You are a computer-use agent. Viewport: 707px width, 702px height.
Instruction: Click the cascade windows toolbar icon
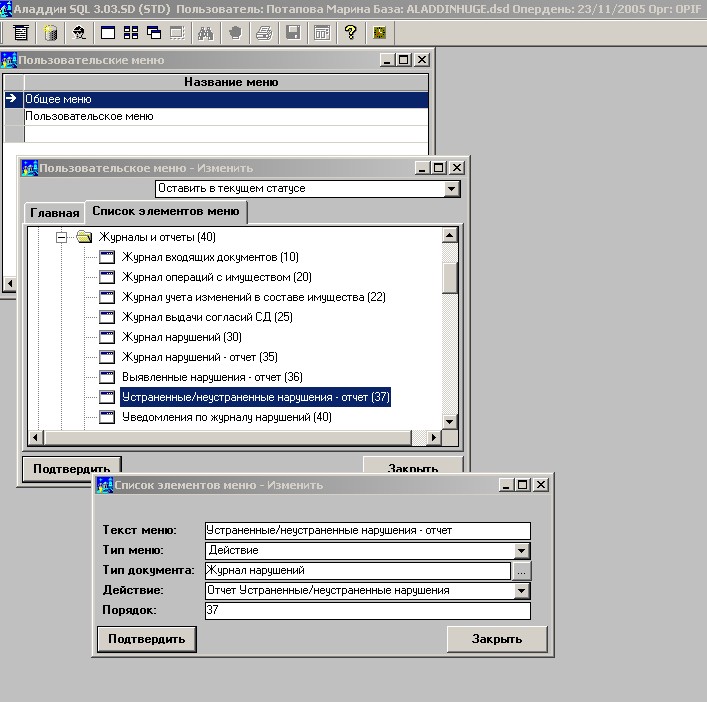click(x=154, y=33)
